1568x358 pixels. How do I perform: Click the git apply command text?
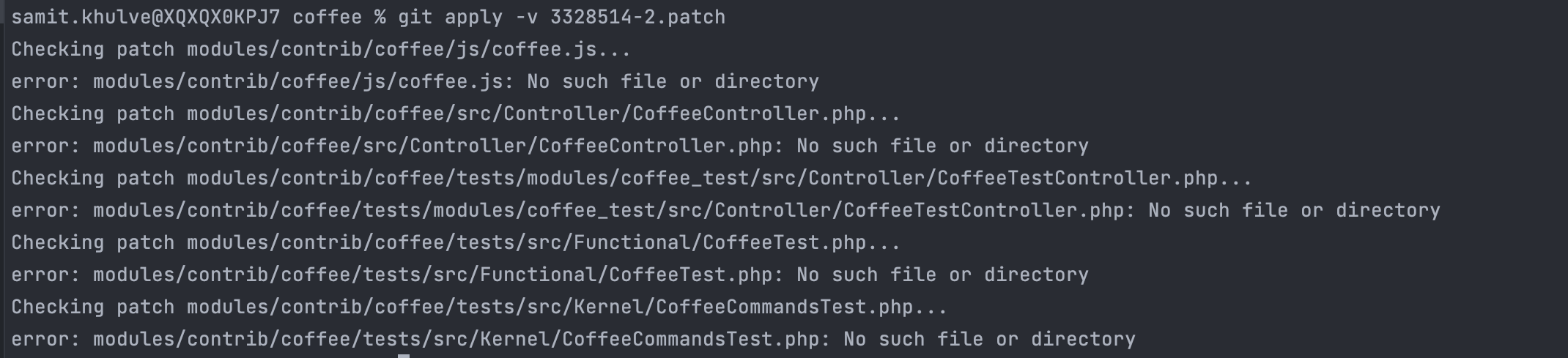coord(451,17)
